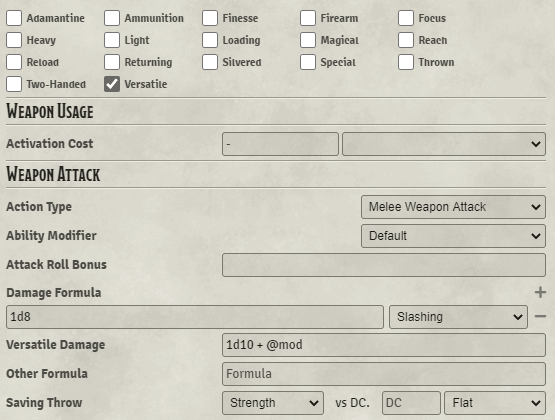Toggle the Focus checkbox
The image size is (555, 420).
click(406, 18)
